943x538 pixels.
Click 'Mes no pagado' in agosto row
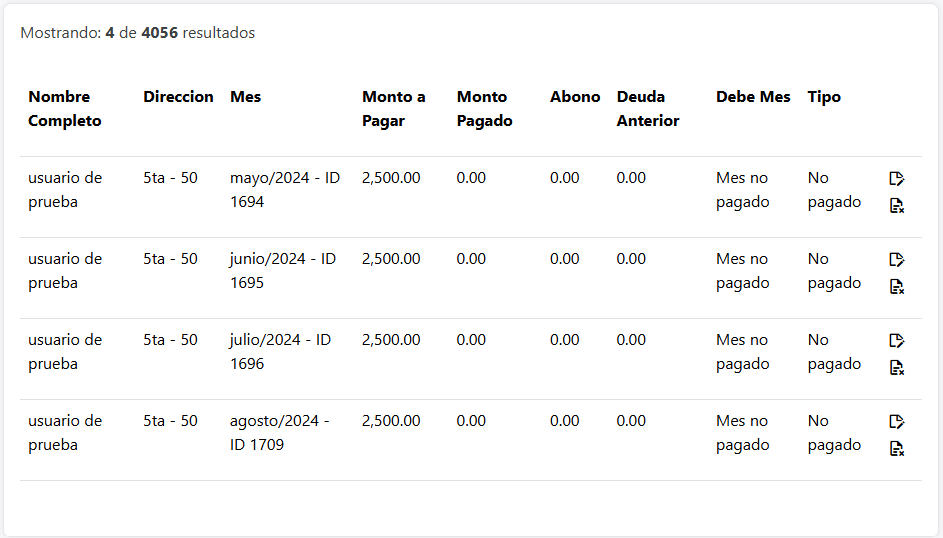coord(743,433)
